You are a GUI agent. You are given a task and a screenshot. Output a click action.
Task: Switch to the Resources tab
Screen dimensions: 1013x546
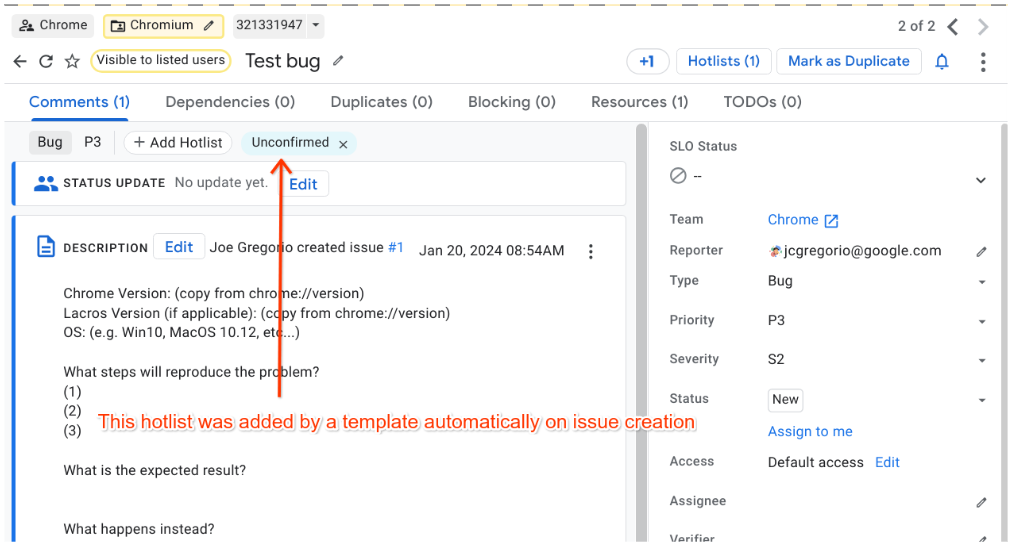[x=639, y=102]
